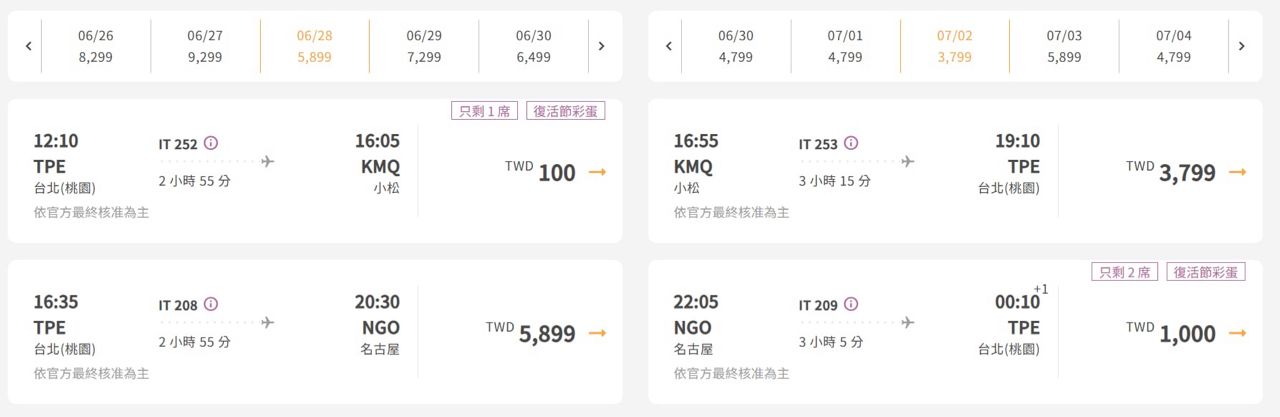Screen dimensions: 1280x417
Task: Show later outbound dates with right chevron
Action: 601,46
